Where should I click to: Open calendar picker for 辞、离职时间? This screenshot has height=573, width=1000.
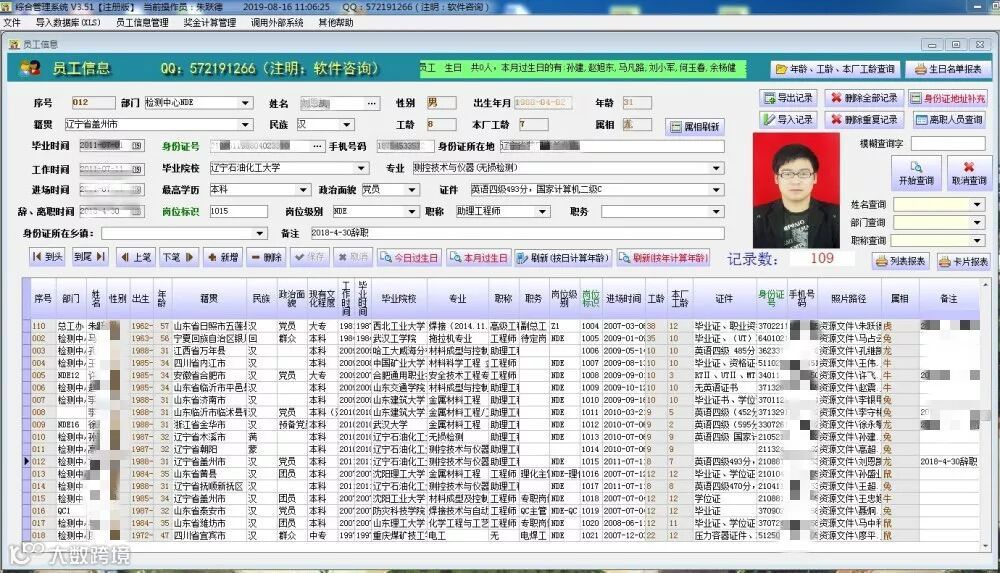pos(137,211)
